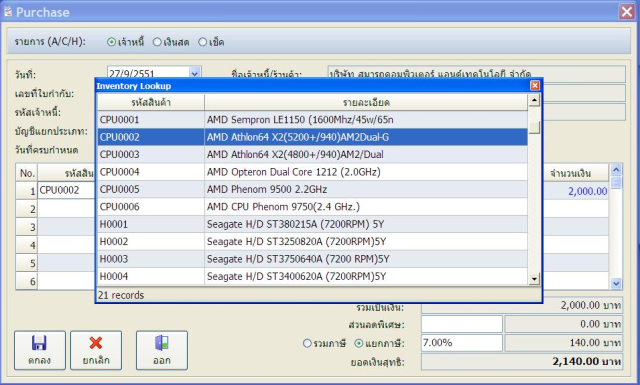
Task: Click AMD Sempron LE1150 description
Action: 300,120
